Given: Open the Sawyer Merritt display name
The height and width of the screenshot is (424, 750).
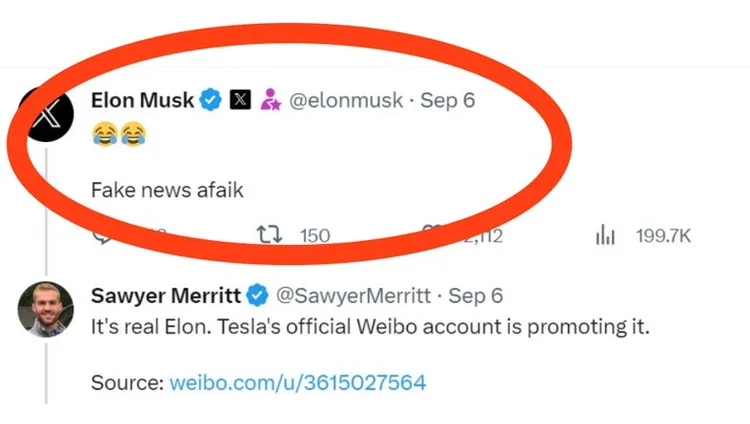Looking at the screenshot, I should (164, 296).
